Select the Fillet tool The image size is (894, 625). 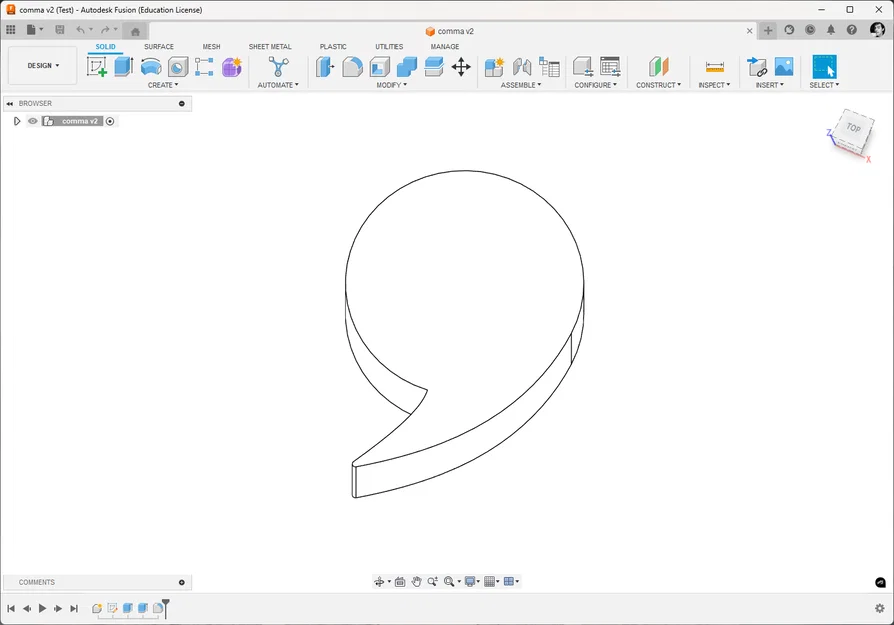pyautogui.click(x=352, y=67)
